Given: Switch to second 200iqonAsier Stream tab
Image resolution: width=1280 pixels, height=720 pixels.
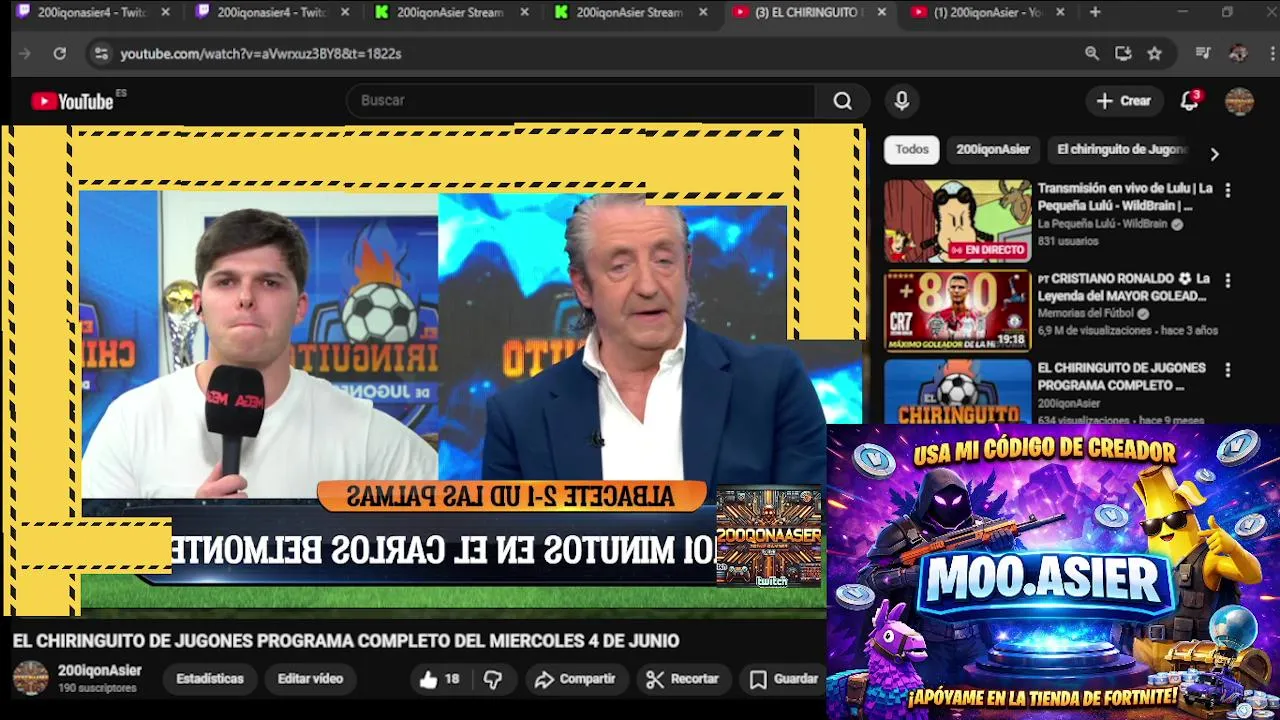Looking at the screenshot, I should pos(629,12).
